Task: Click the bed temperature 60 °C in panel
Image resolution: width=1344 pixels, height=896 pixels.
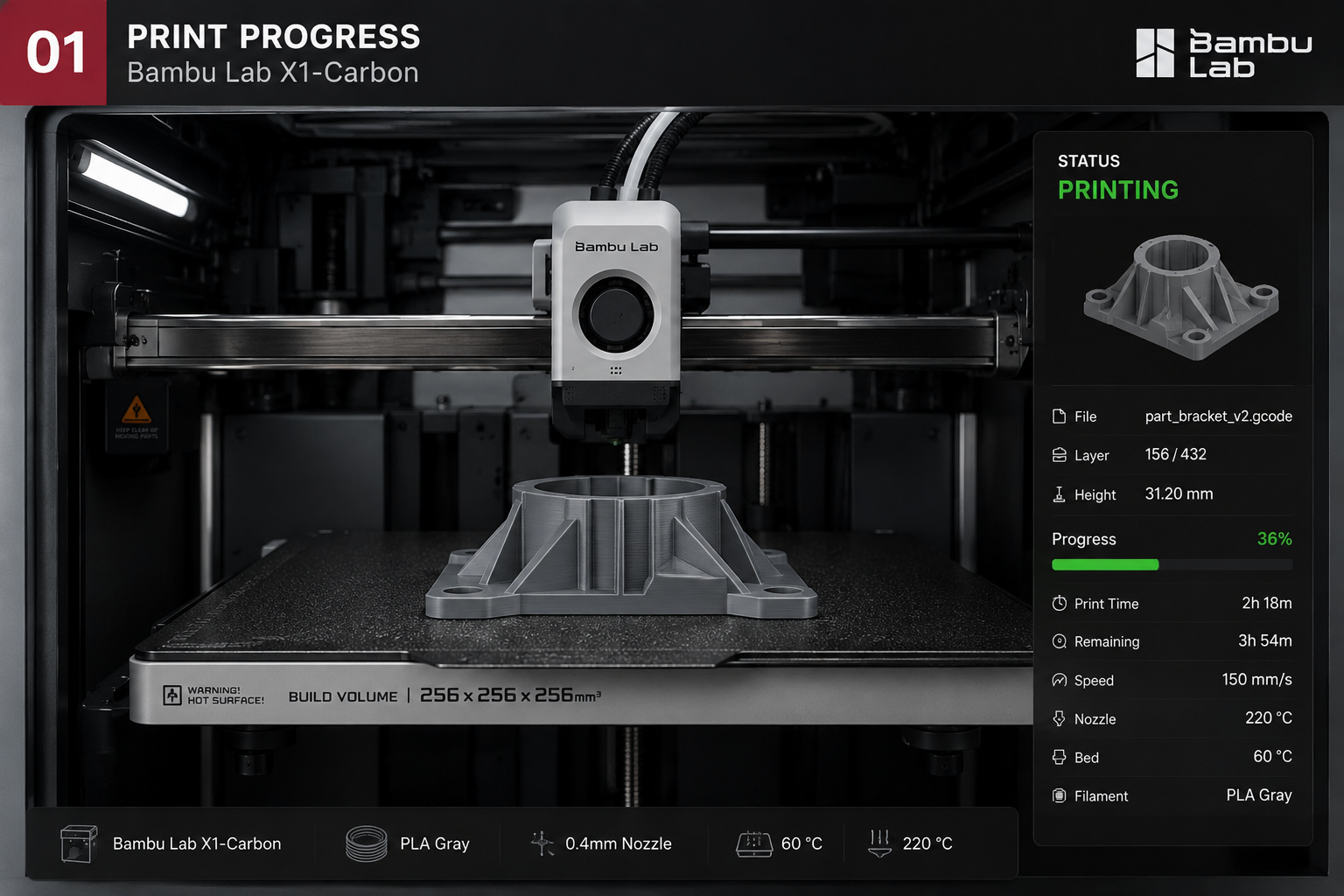Action: pos(1273,756)
